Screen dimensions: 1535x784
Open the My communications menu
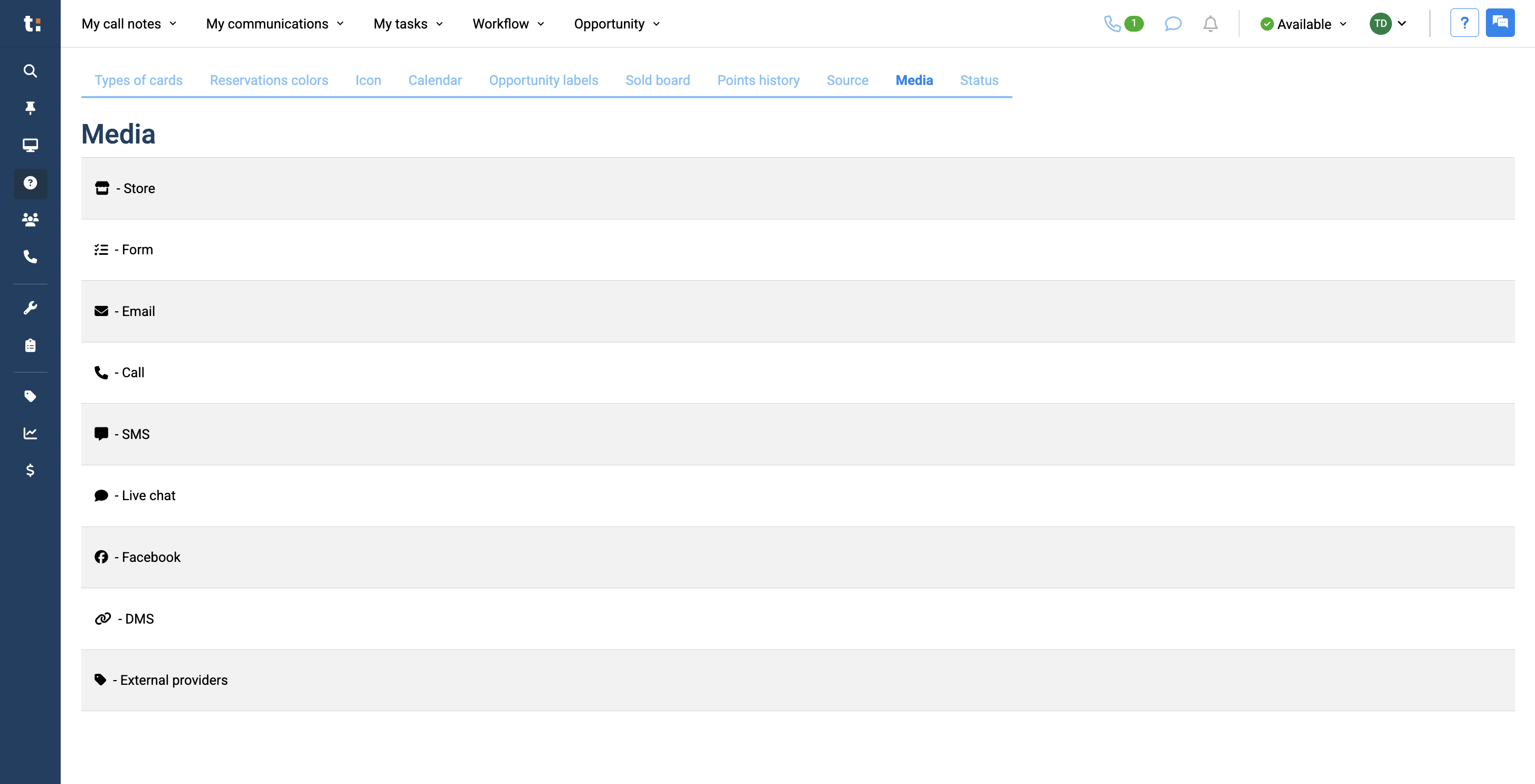(x=274, y=24)
